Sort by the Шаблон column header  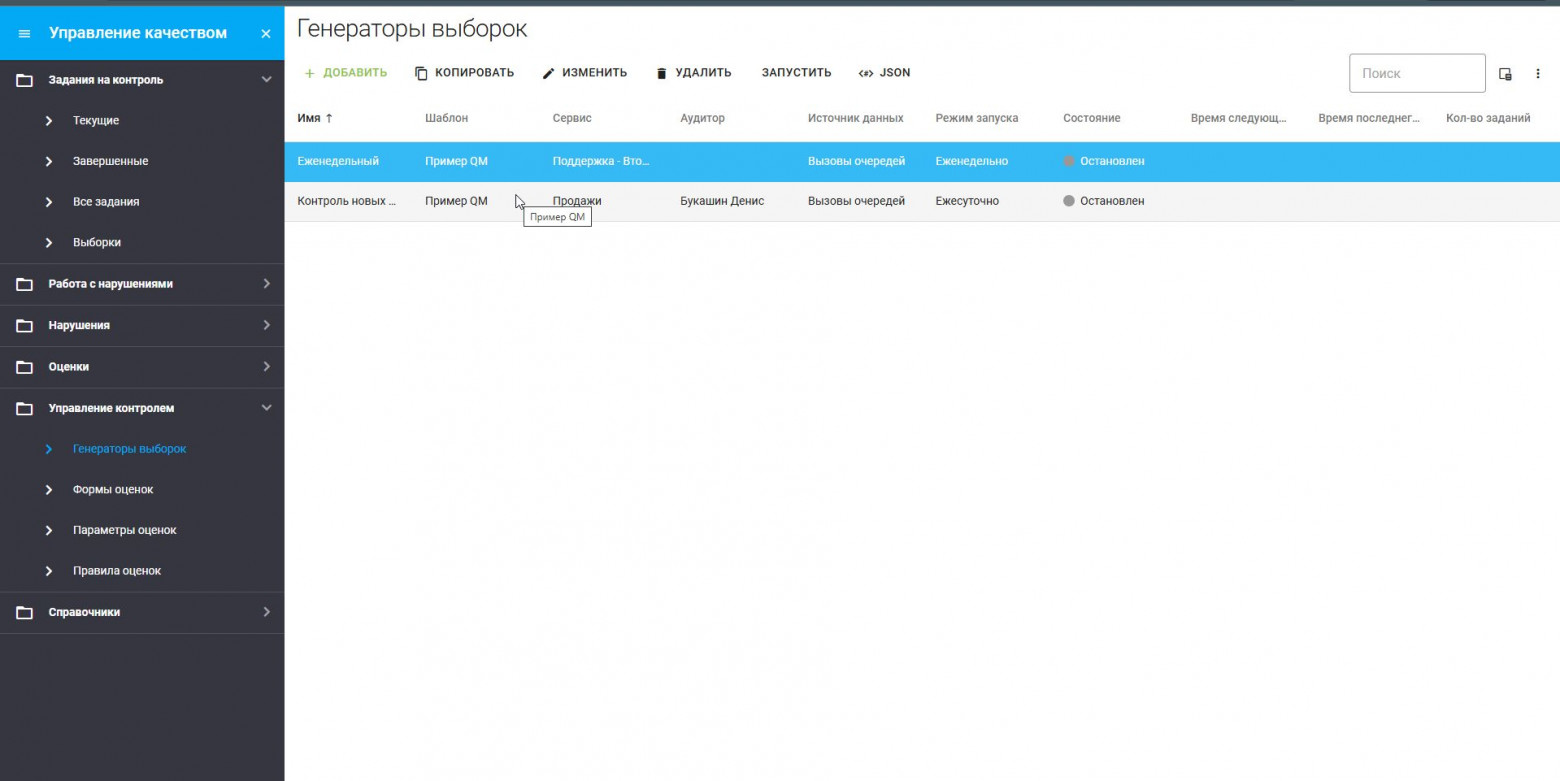pyautogui.click(x=446, y=118)
